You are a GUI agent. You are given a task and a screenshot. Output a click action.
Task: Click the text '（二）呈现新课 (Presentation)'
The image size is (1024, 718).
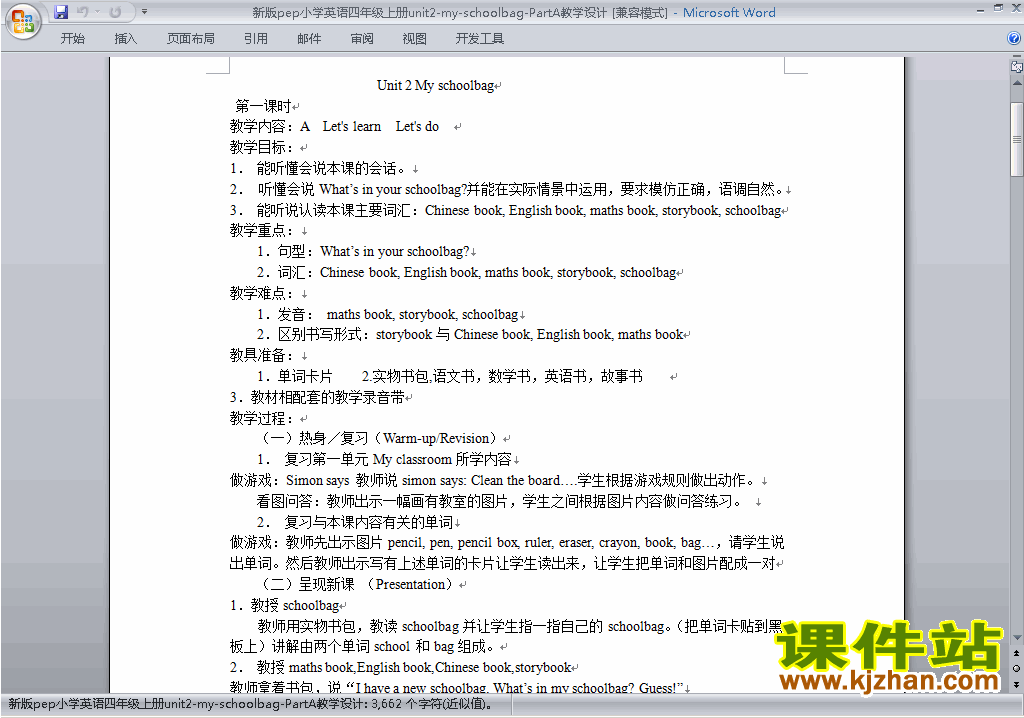coord(357,585)
